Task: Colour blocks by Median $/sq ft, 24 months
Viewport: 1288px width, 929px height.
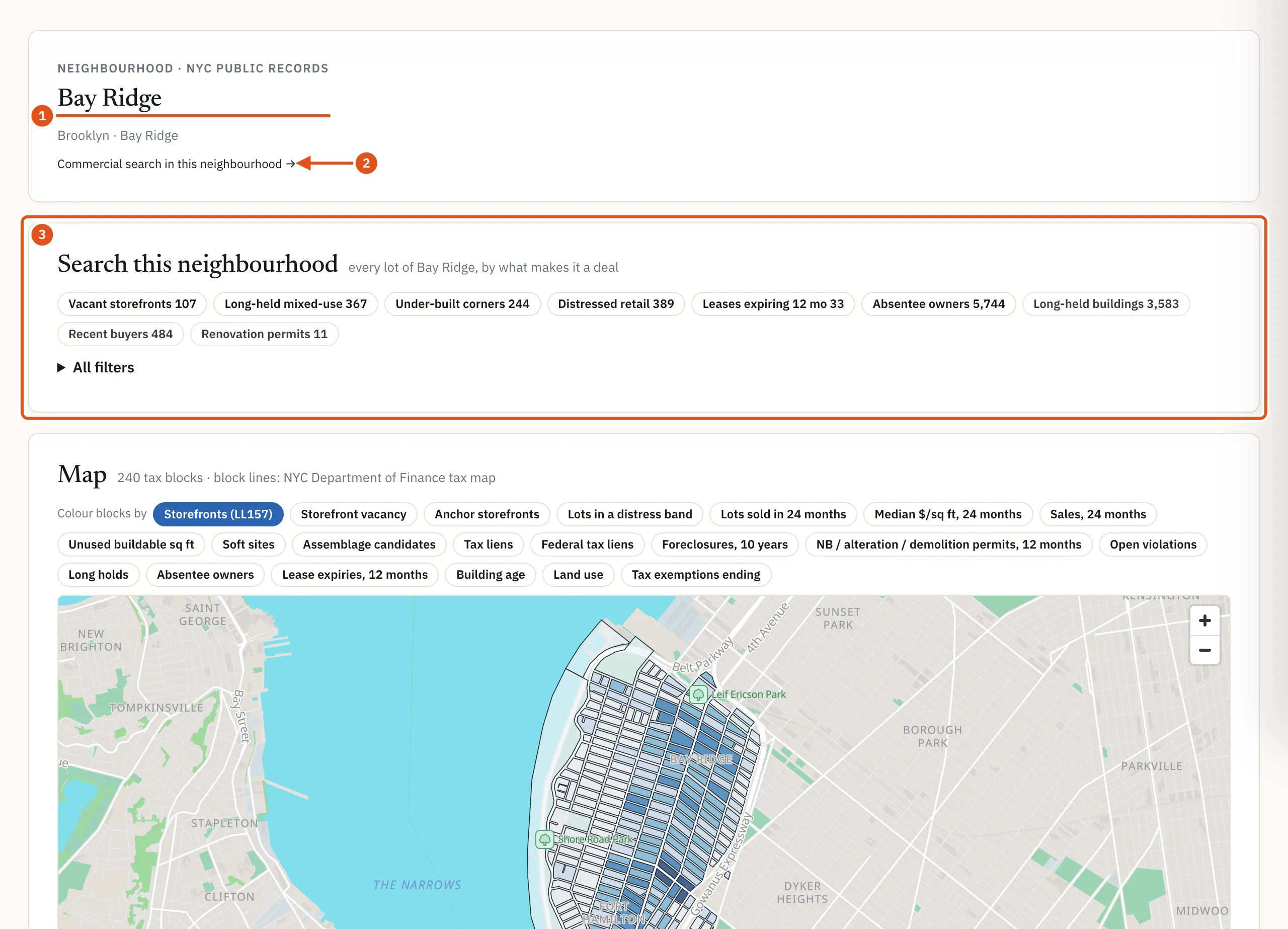Action: pyautogui.click(x=948, y=514)
